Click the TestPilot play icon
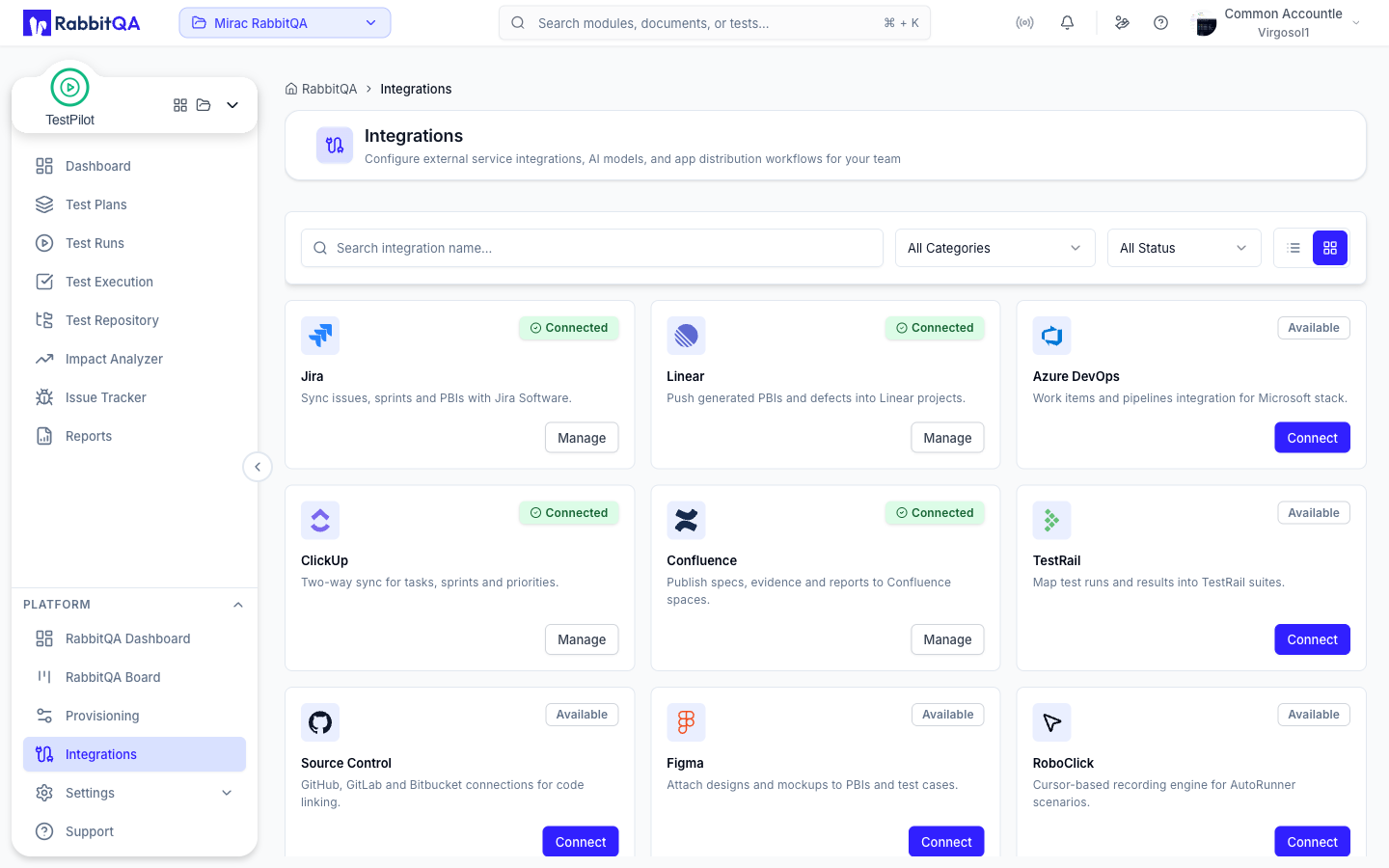The image size is (1389, 868). [x=69, y=87]
